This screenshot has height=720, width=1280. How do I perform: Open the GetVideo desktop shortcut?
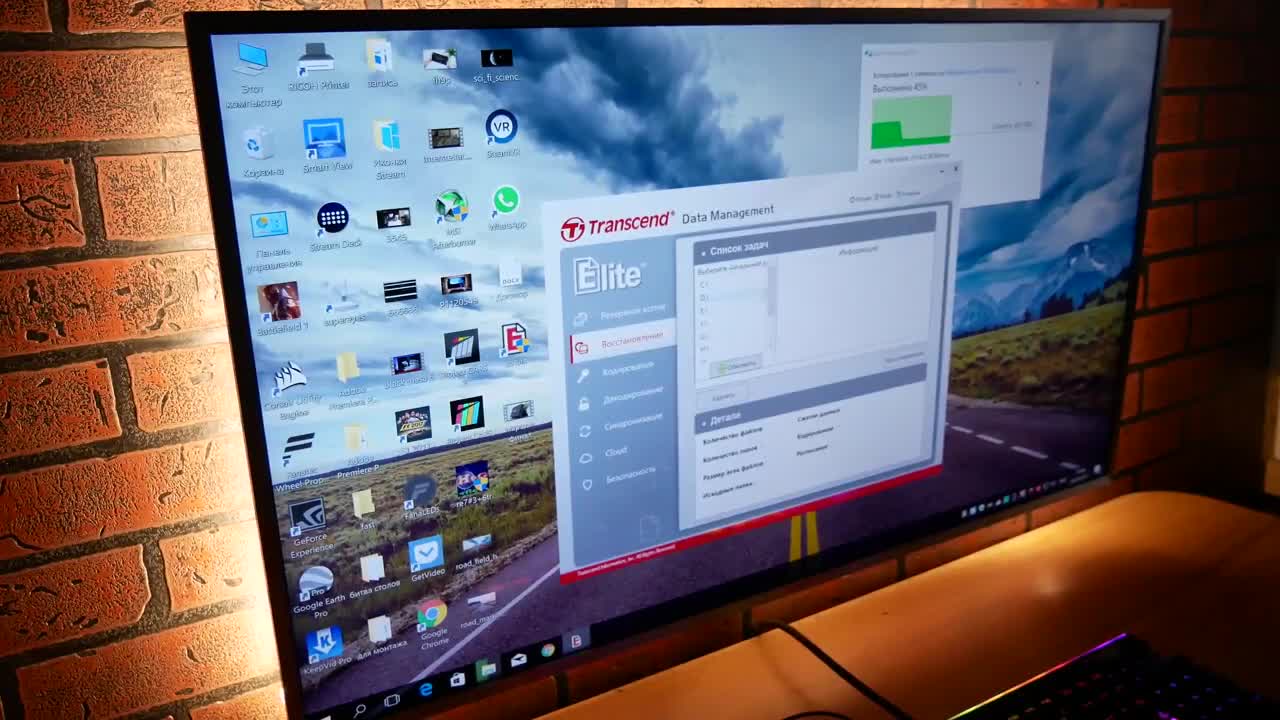[x=427, y=559]
